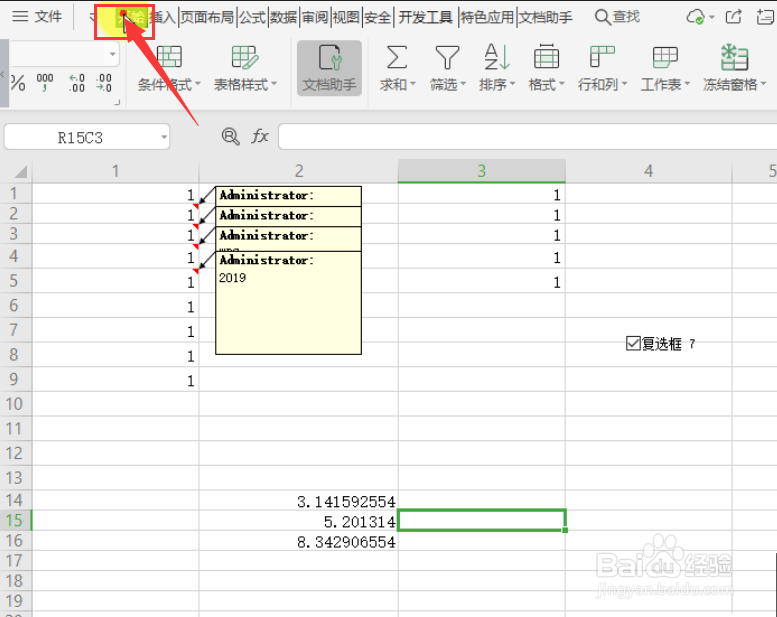
Task: Switch to the 审阅 tab
Action: [x=315, y=17]
